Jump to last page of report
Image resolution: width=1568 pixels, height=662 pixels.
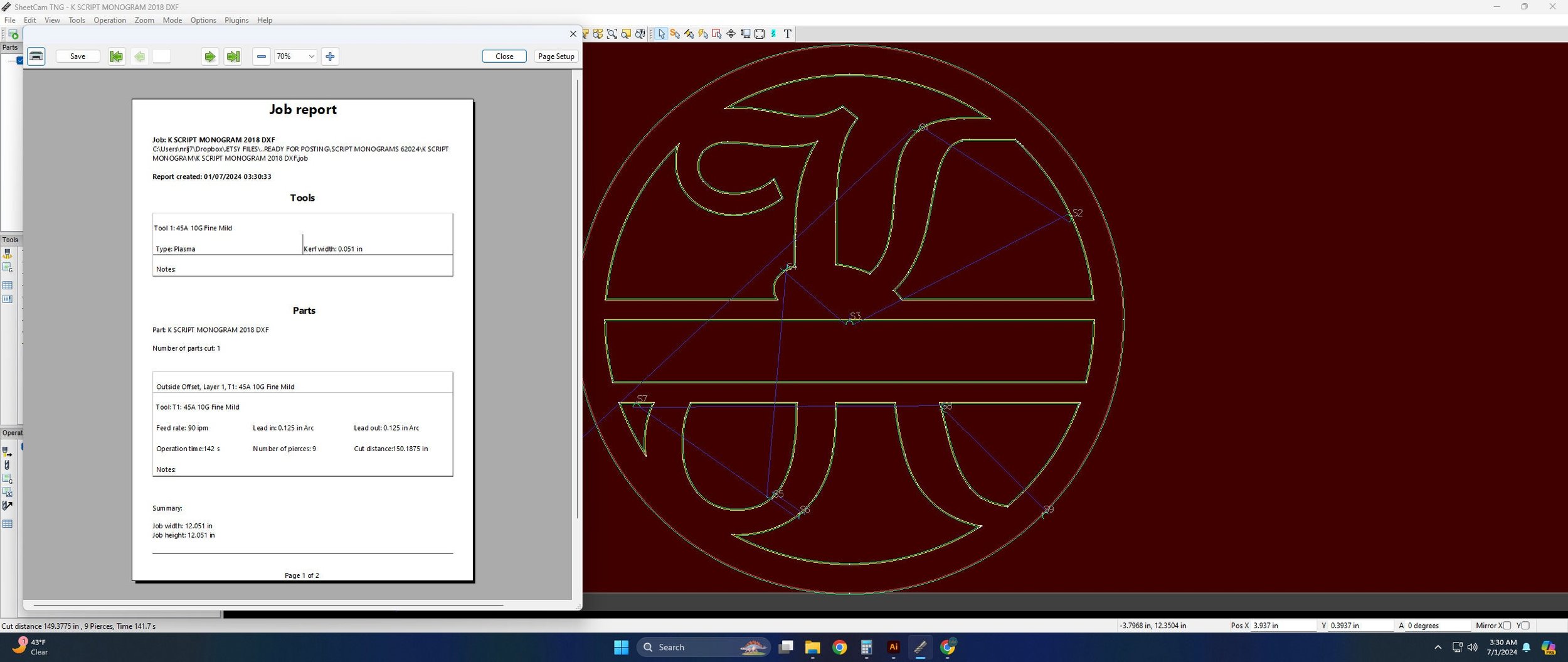tap(233, 56)
